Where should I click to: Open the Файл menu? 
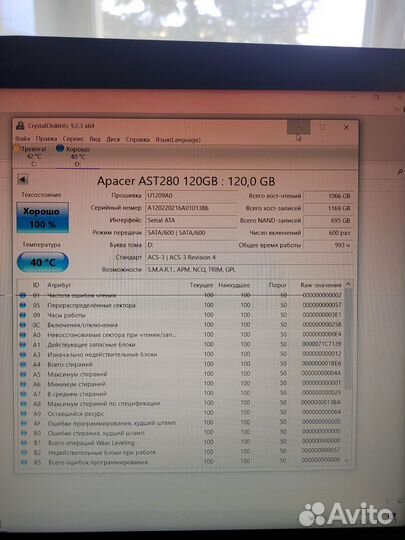click(22, 139)
